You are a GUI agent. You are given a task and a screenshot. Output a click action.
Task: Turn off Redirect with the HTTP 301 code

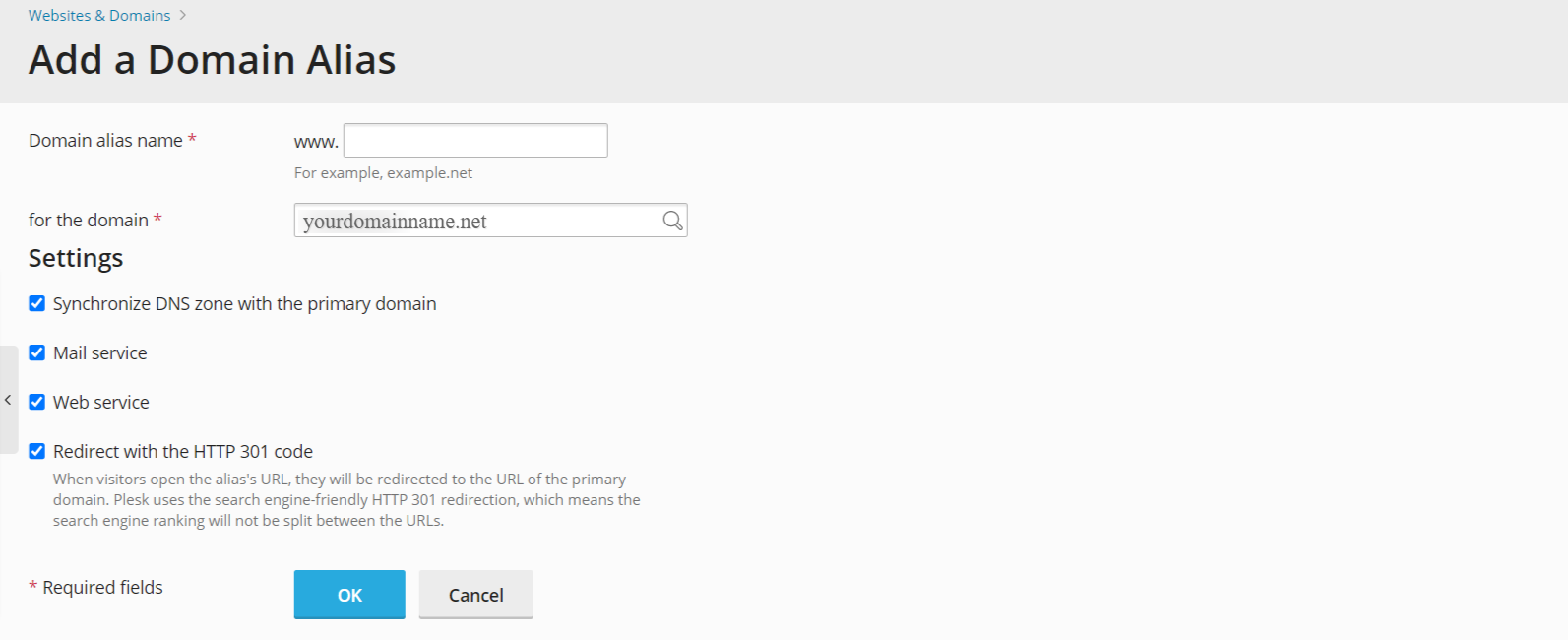tap(36, 451)
